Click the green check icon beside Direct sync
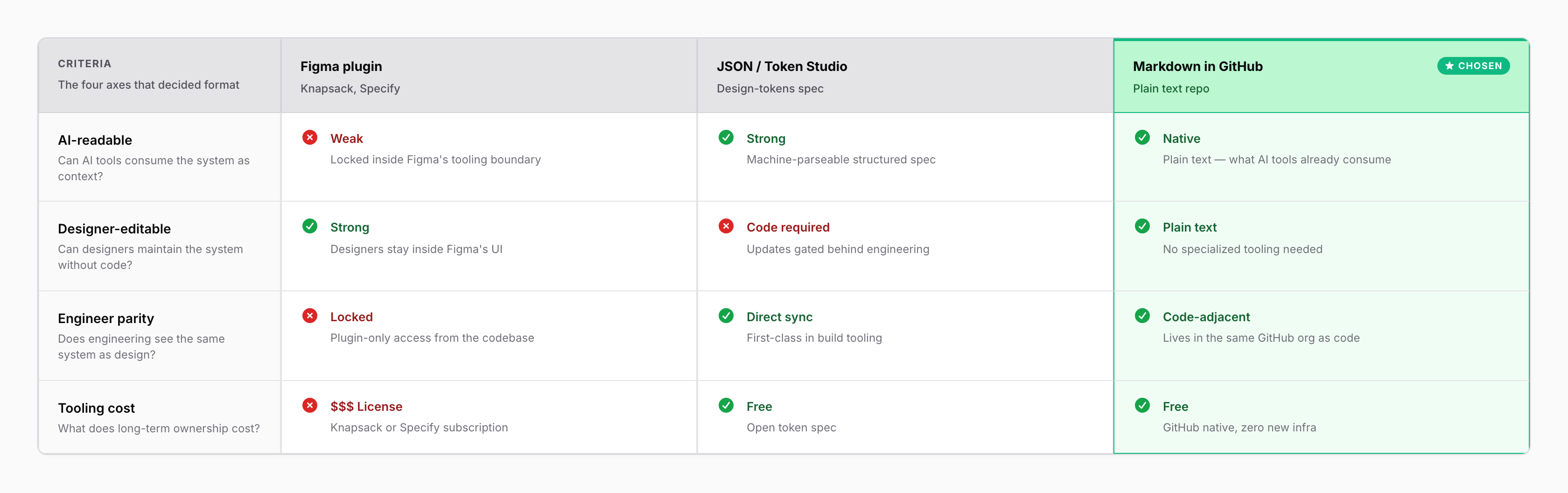This screenshot has height=493, width=1568. tap(726, 316)
